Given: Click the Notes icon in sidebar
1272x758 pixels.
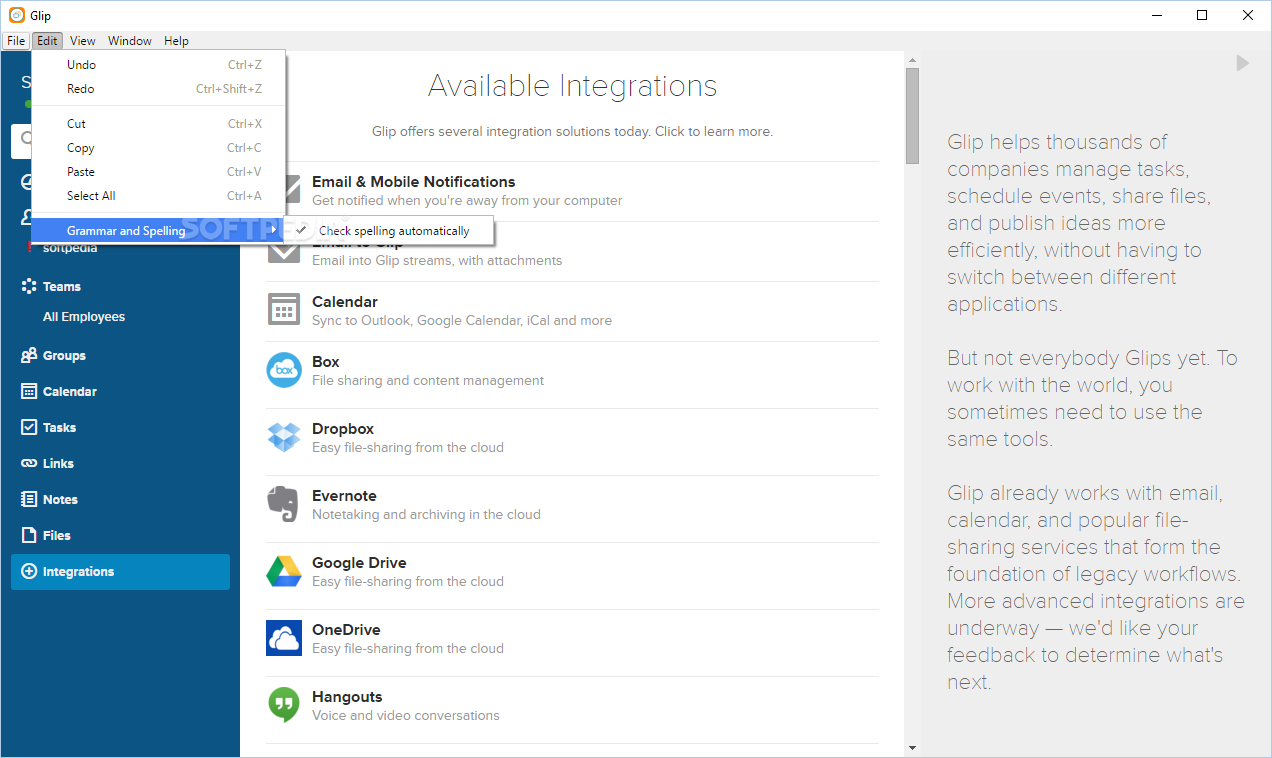Looking at the screenshot, I should pos(29,499).
